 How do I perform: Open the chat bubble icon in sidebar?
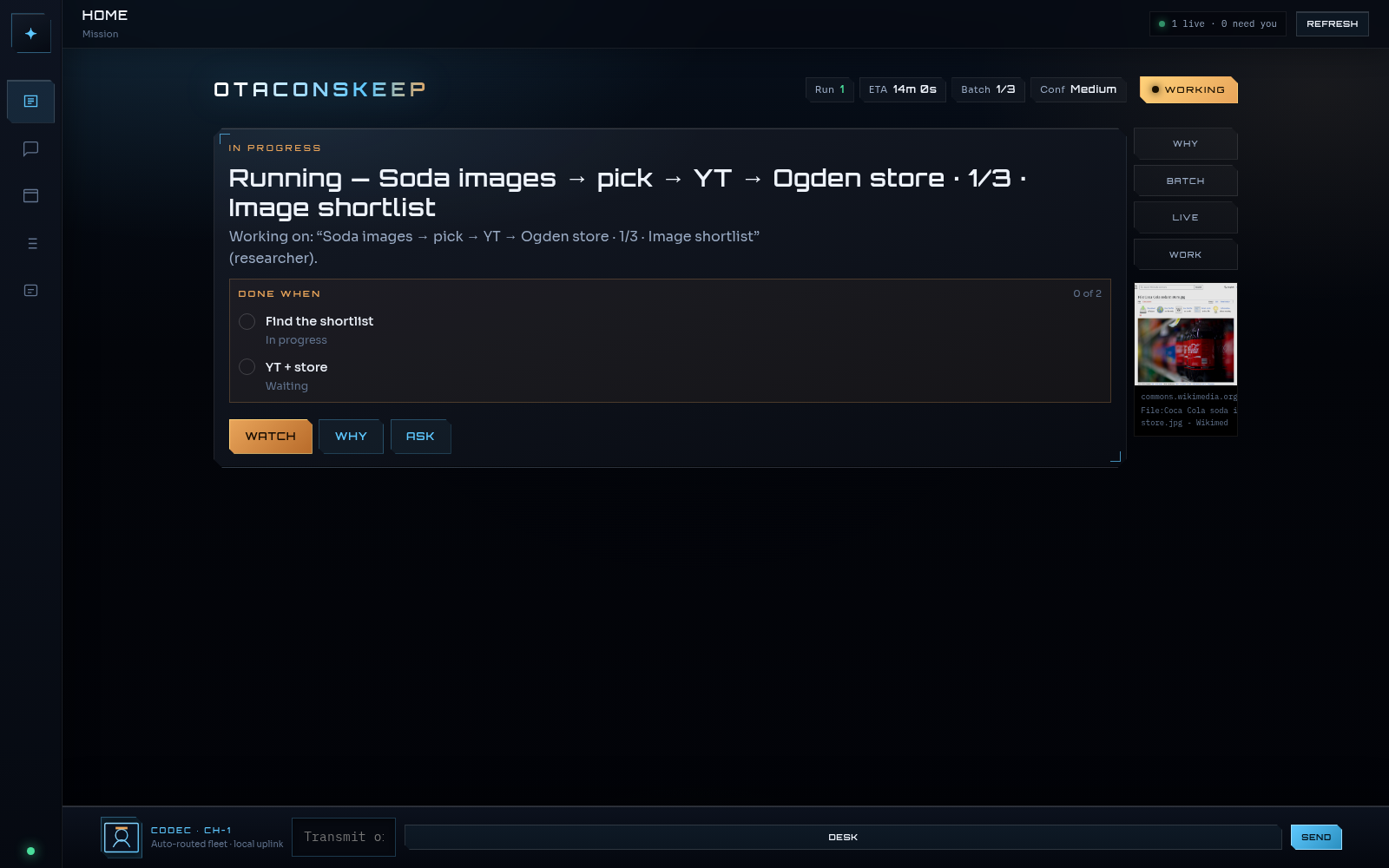[x=30, y=148]
